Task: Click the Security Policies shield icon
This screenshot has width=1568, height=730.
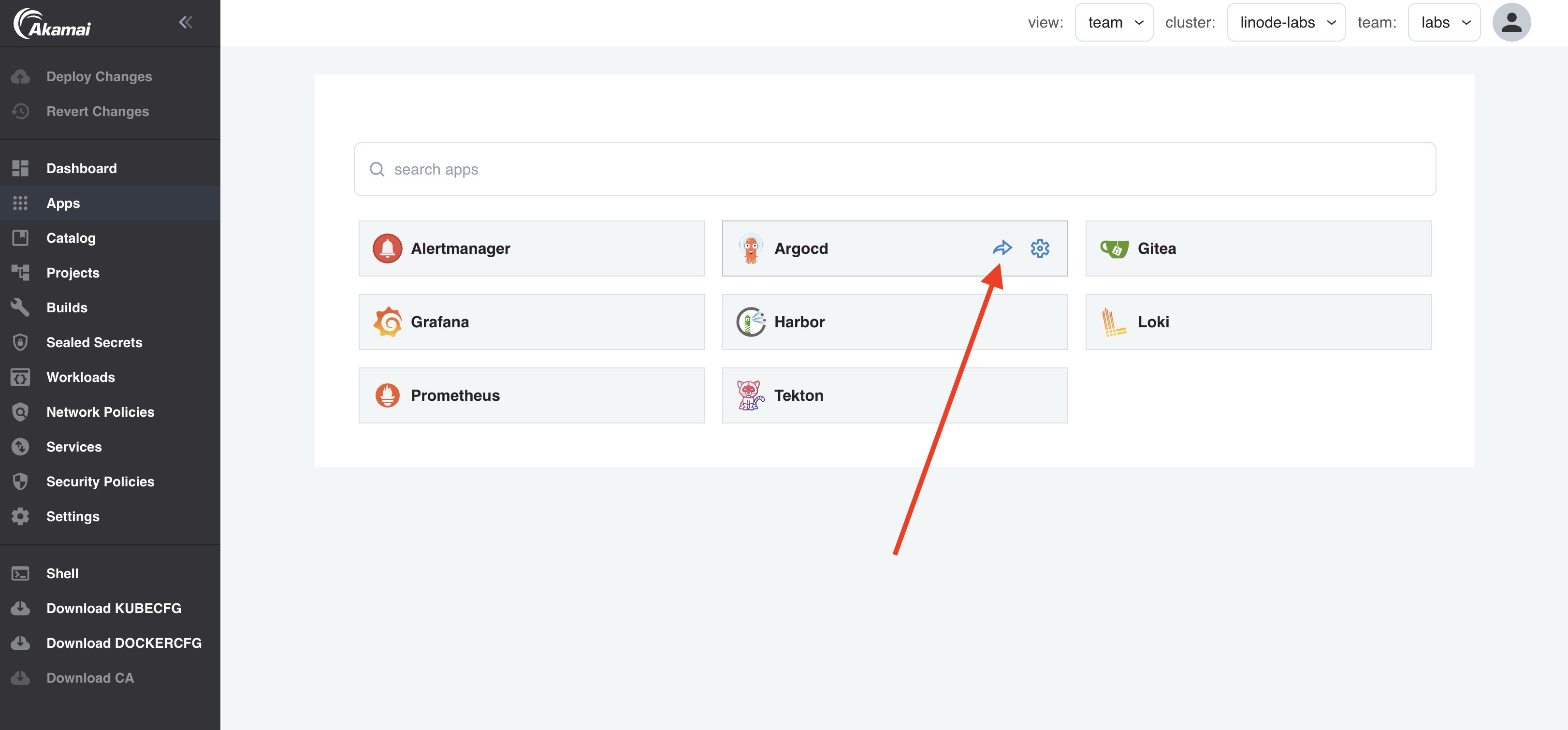Action: click(x=20, y=482)
